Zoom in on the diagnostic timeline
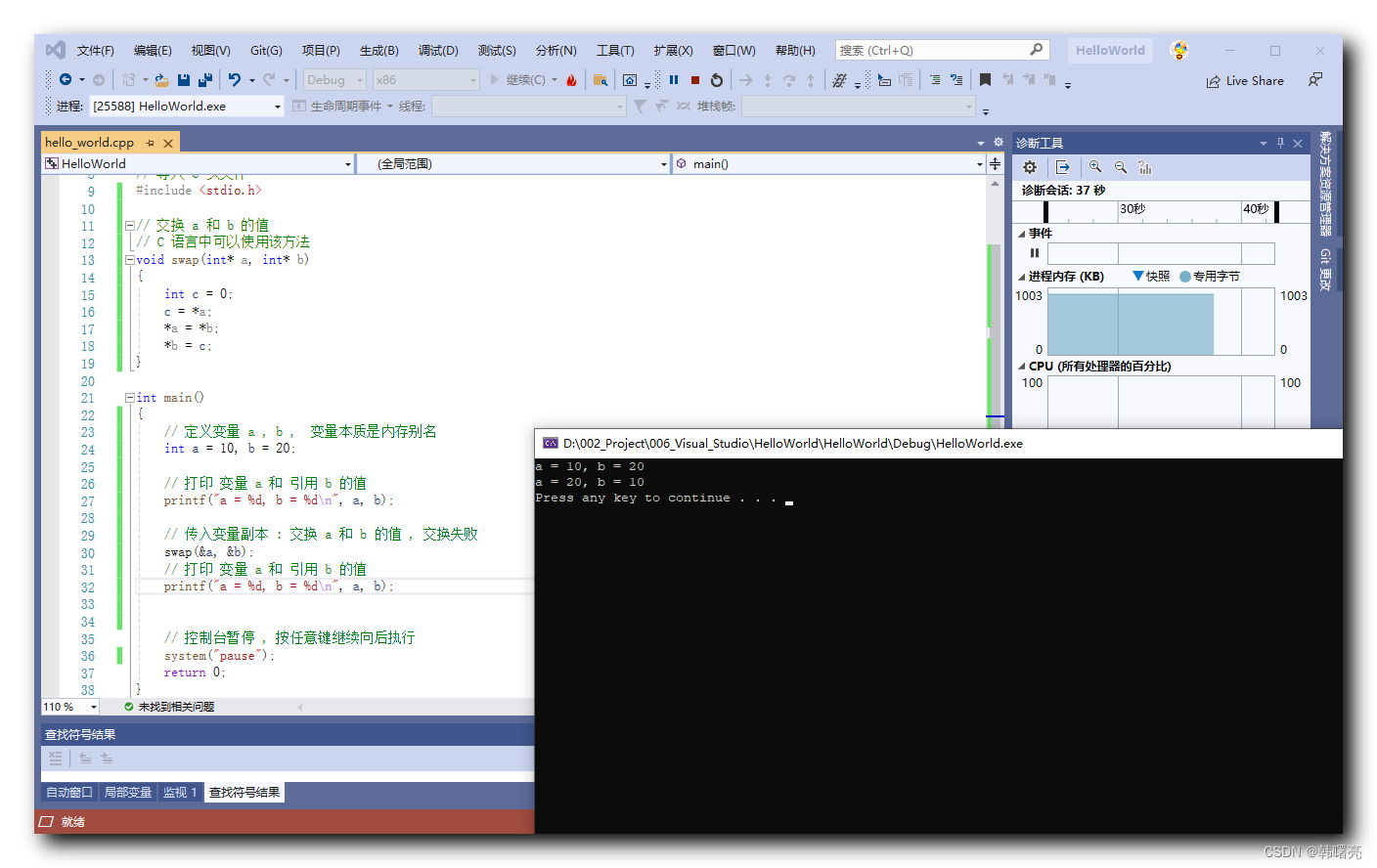This screenshot has height=868, width=1377. click(1095, 167)
